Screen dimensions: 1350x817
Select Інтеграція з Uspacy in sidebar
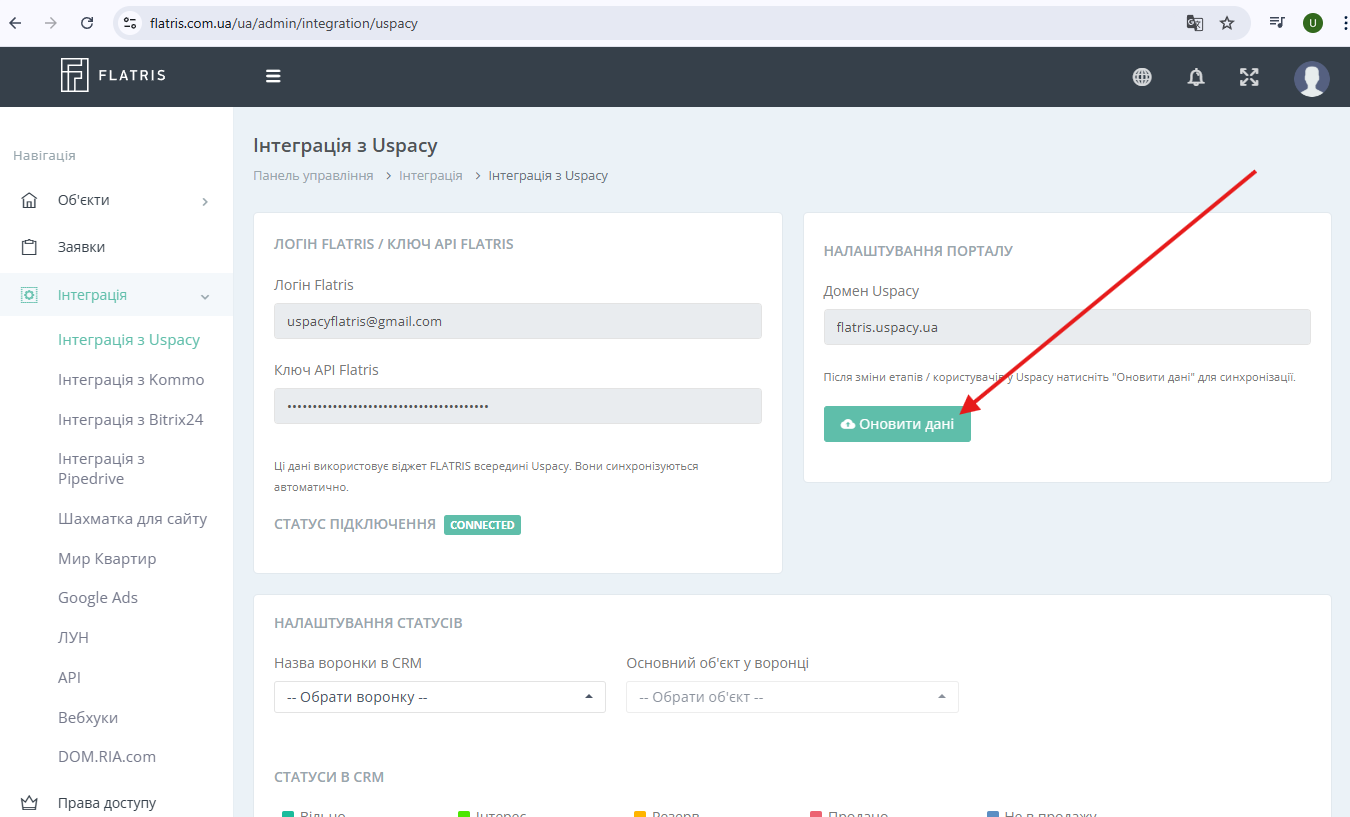pyautogui.click(x=129, y=340)
